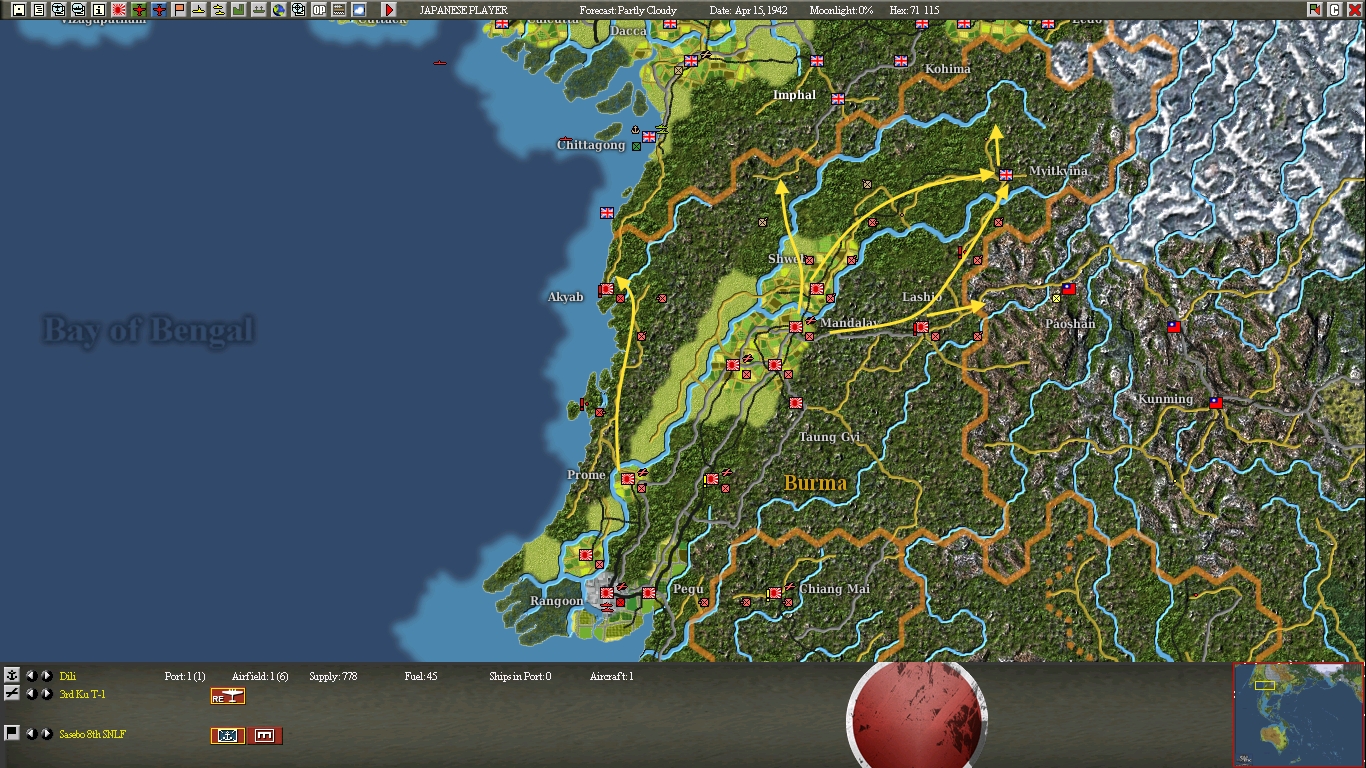Click the lined document toolbar icon
1366x768 pixels.
[x=38, y=10]
